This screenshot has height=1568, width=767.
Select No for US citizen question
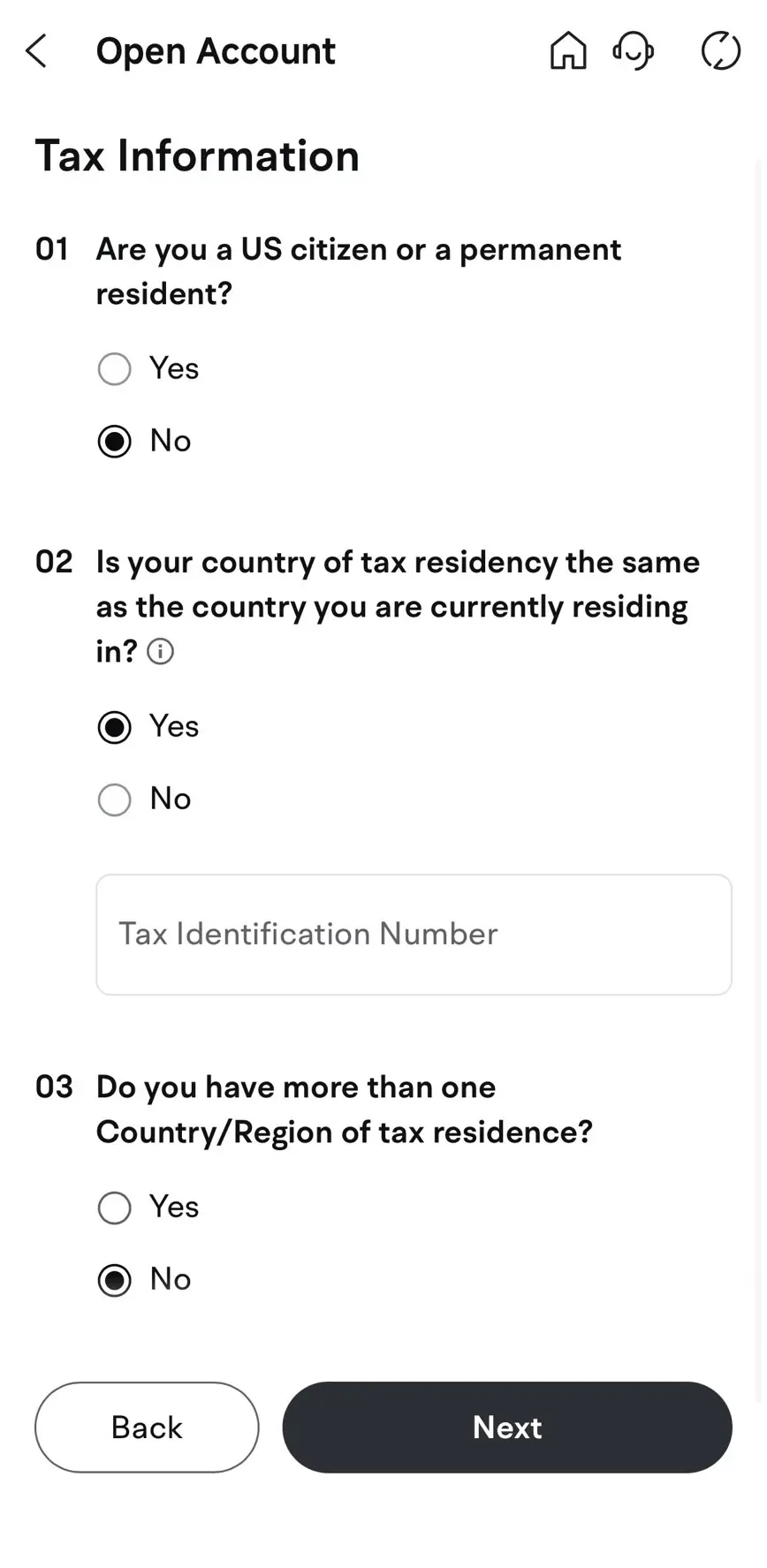coord(115,441)
